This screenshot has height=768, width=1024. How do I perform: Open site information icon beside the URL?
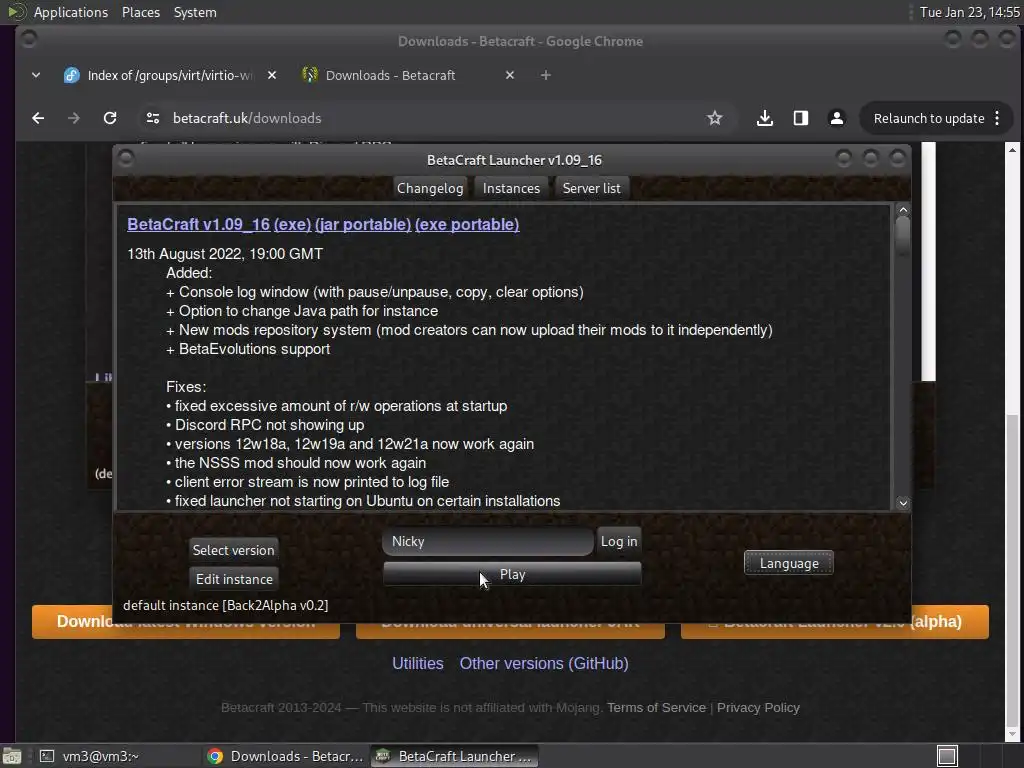[153, 118]
